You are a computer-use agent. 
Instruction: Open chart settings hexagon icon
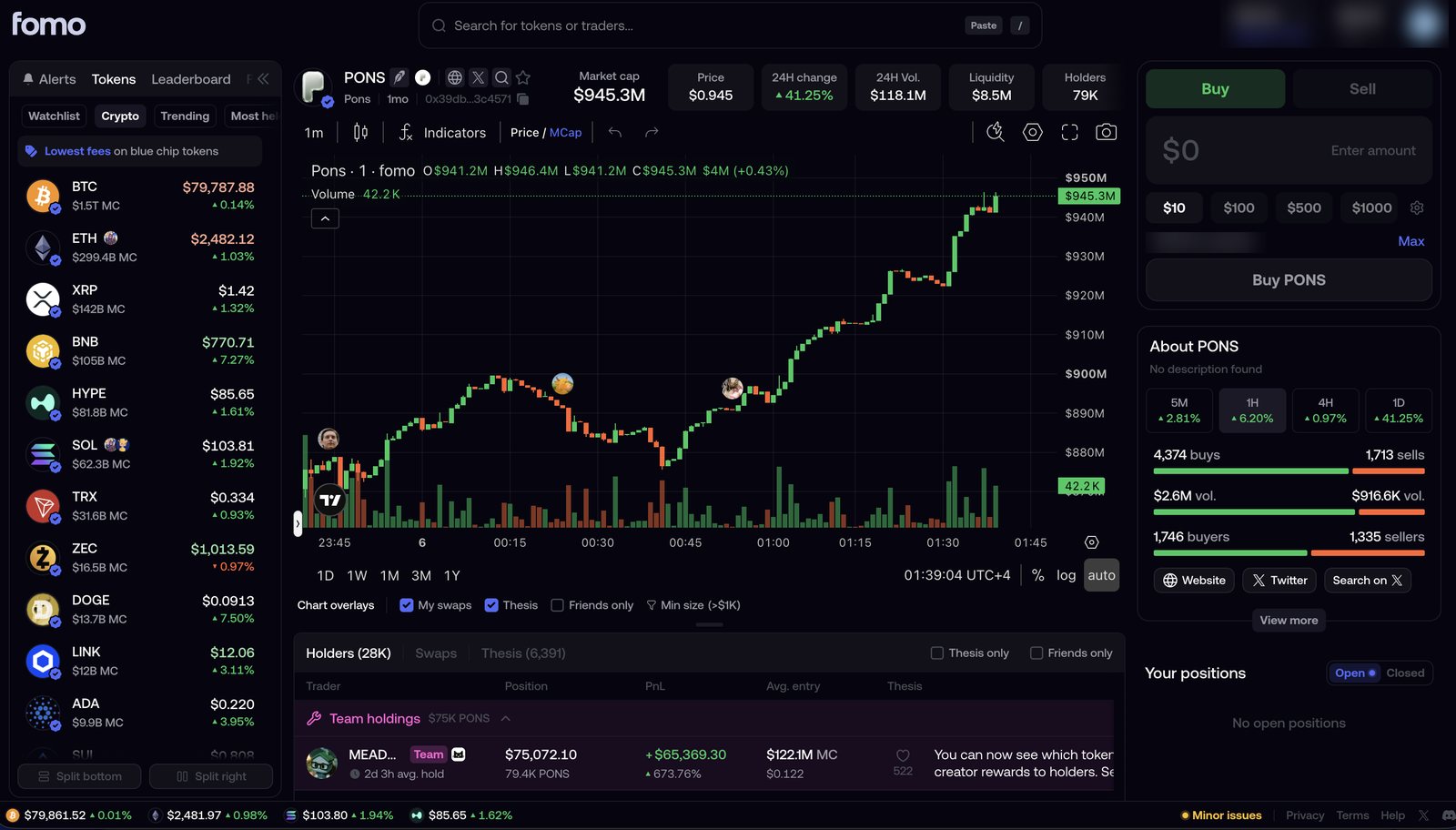tap(1032, 133)
